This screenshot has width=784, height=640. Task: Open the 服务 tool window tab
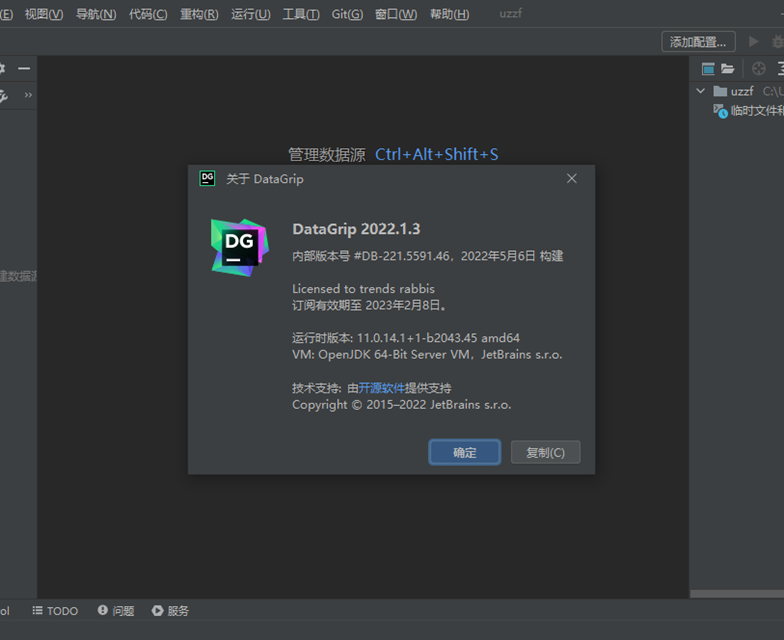170,610
